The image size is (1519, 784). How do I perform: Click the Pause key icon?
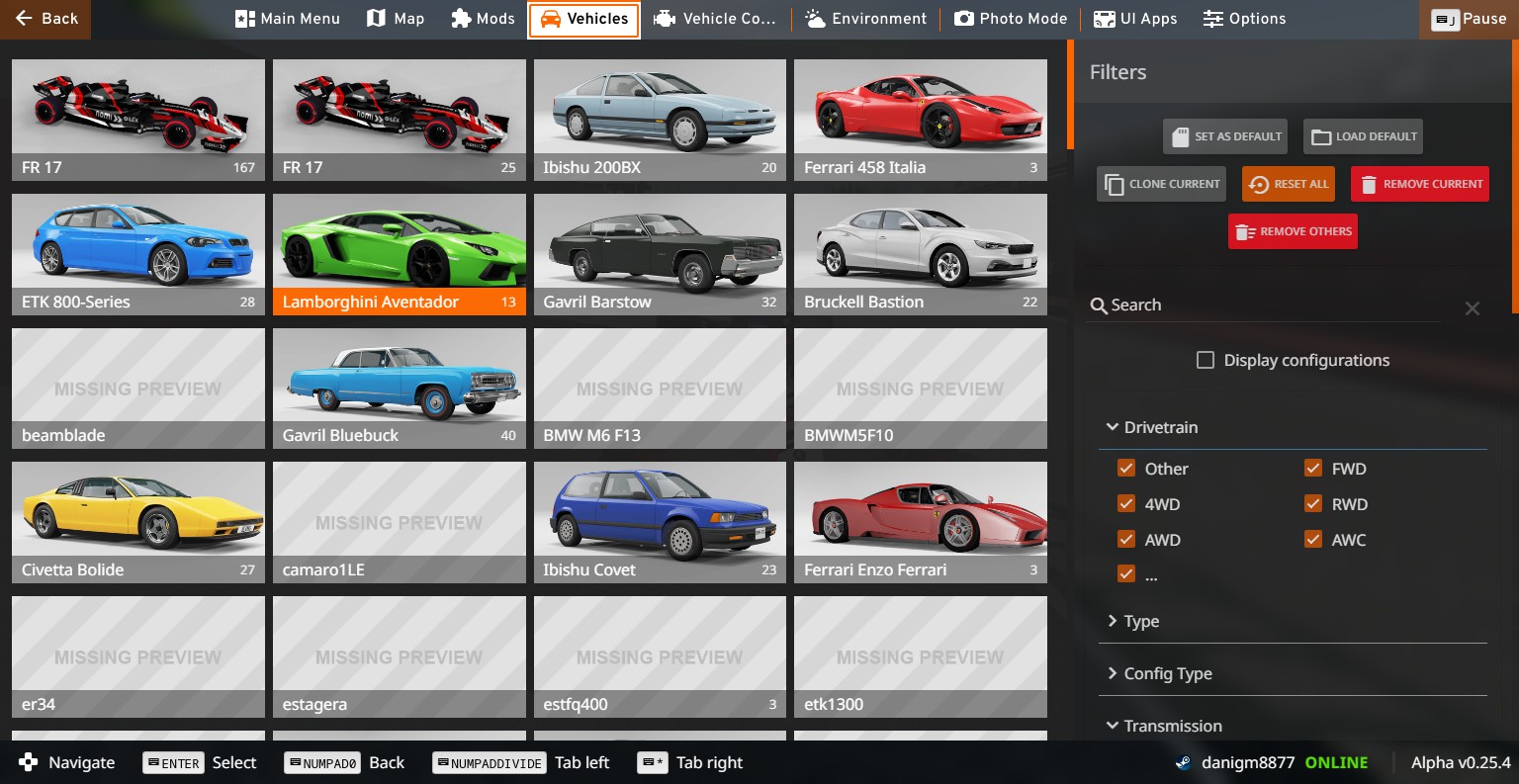click(1445, 20)
